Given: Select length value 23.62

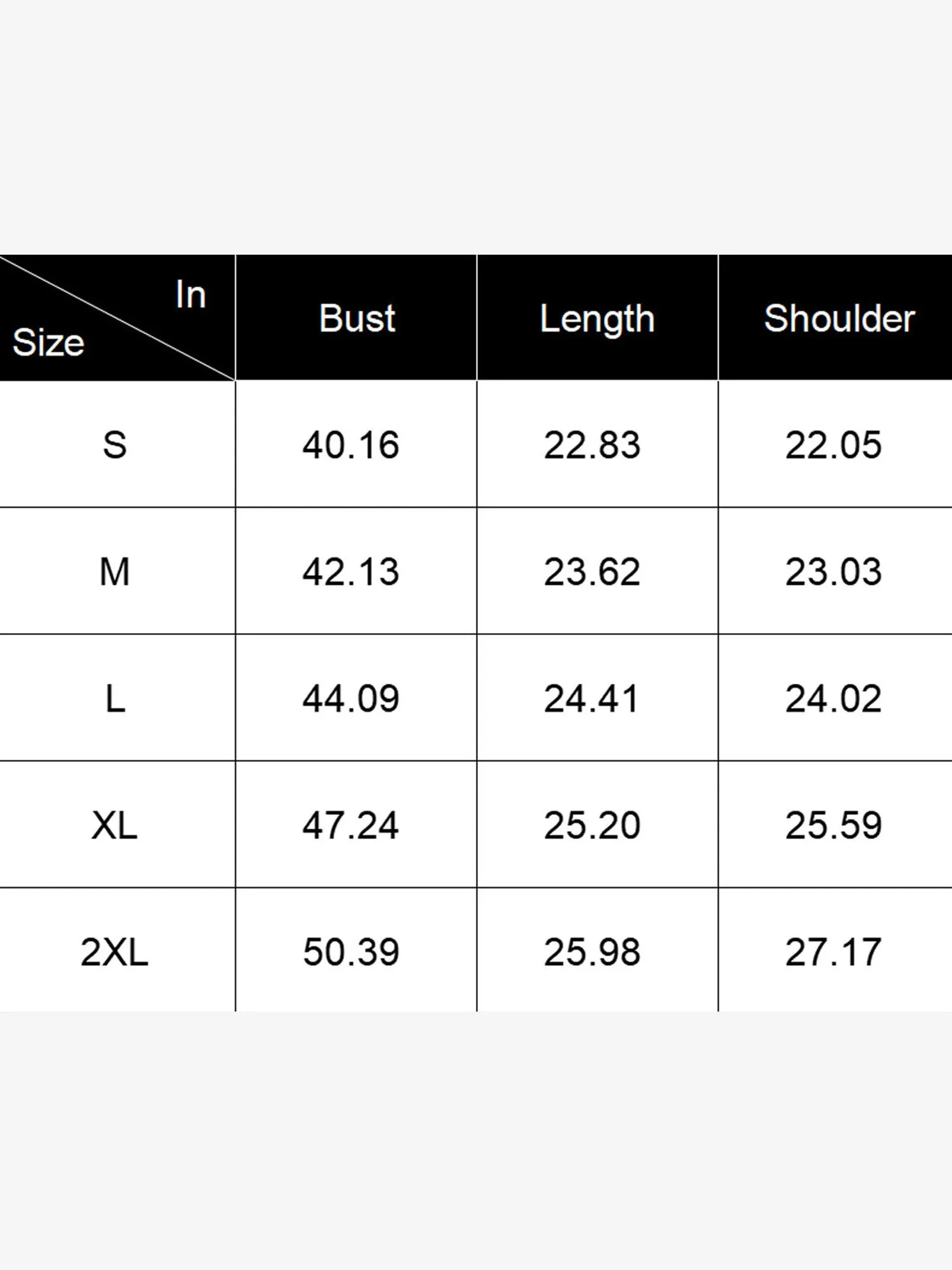Looking at the screenshot, I should tap(592, 571).
